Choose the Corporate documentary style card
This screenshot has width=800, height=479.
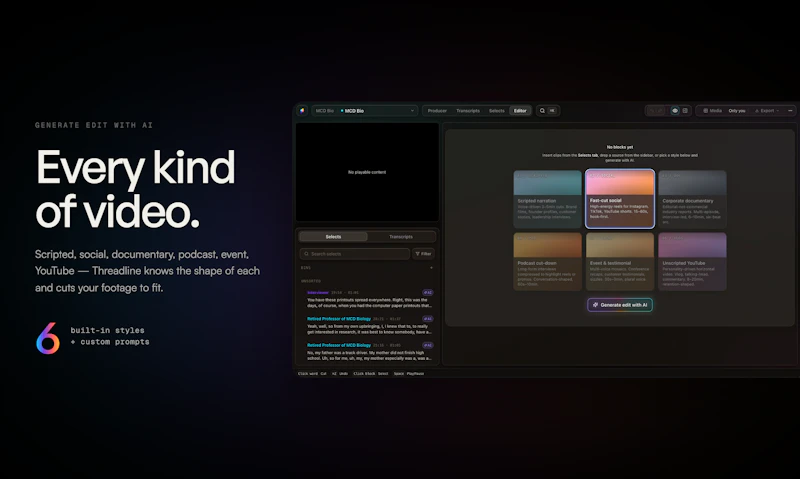pyautogui.click(x=692, y=199)
